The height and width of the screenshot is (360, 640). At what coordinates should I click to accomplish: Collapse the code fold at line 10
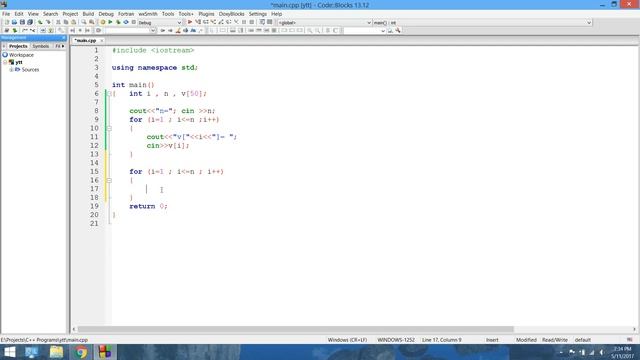pos(109,128)
